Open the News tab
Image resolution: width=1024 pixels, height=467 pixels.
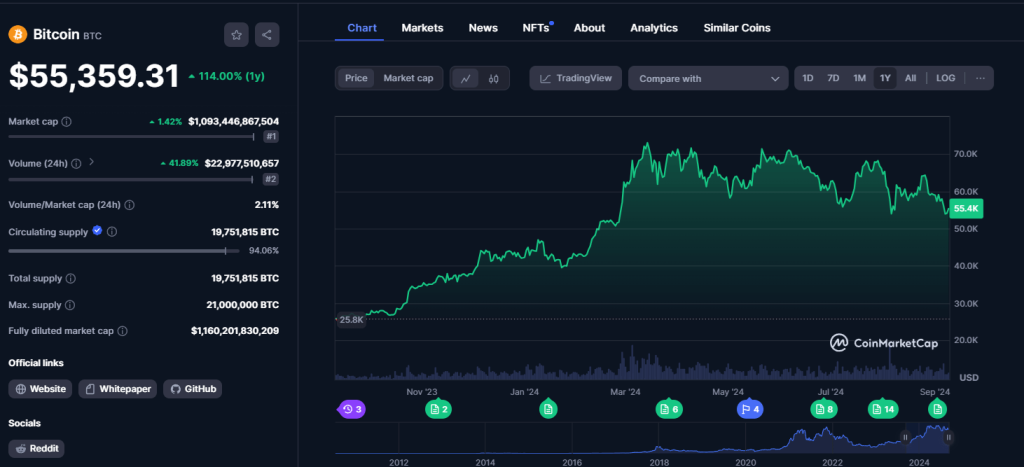pyautogui.click(x=483, y=28)
